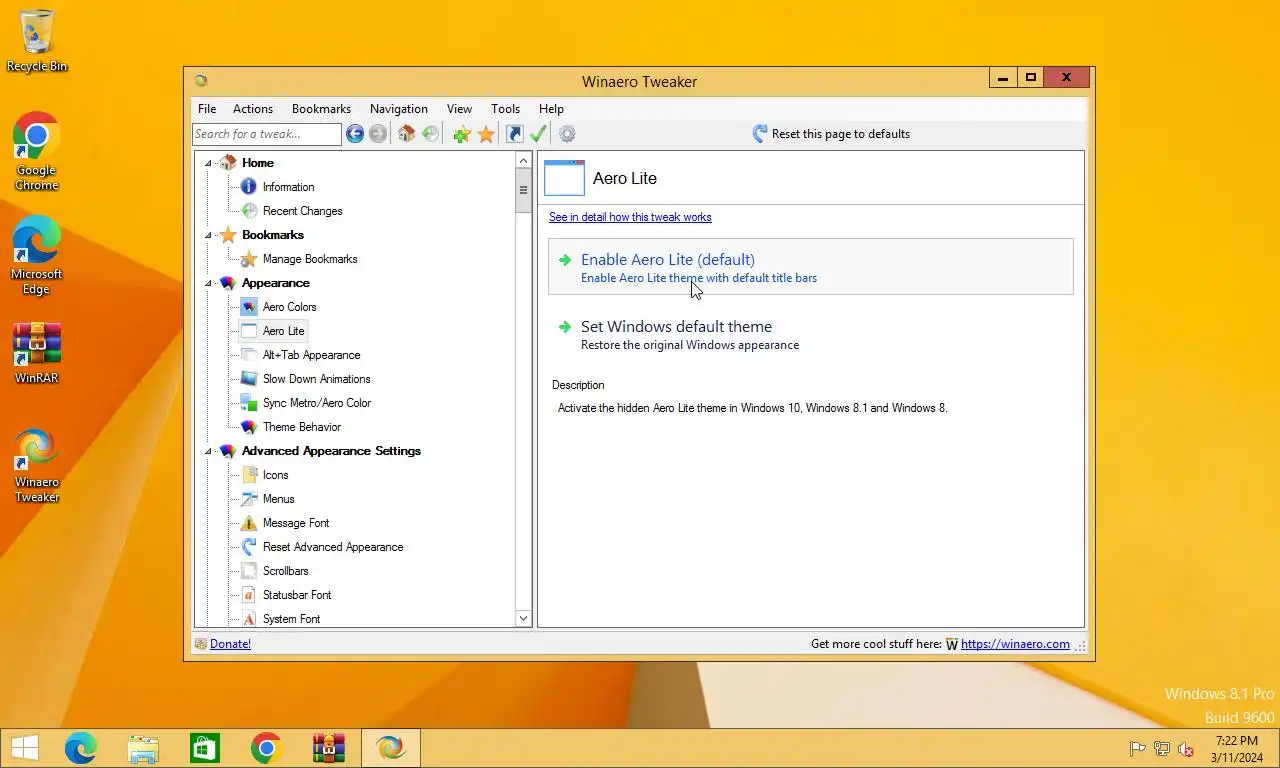Open File Explorer from the taskbar
Screen dimensions: 1280x768
click(x=143, y=748)
